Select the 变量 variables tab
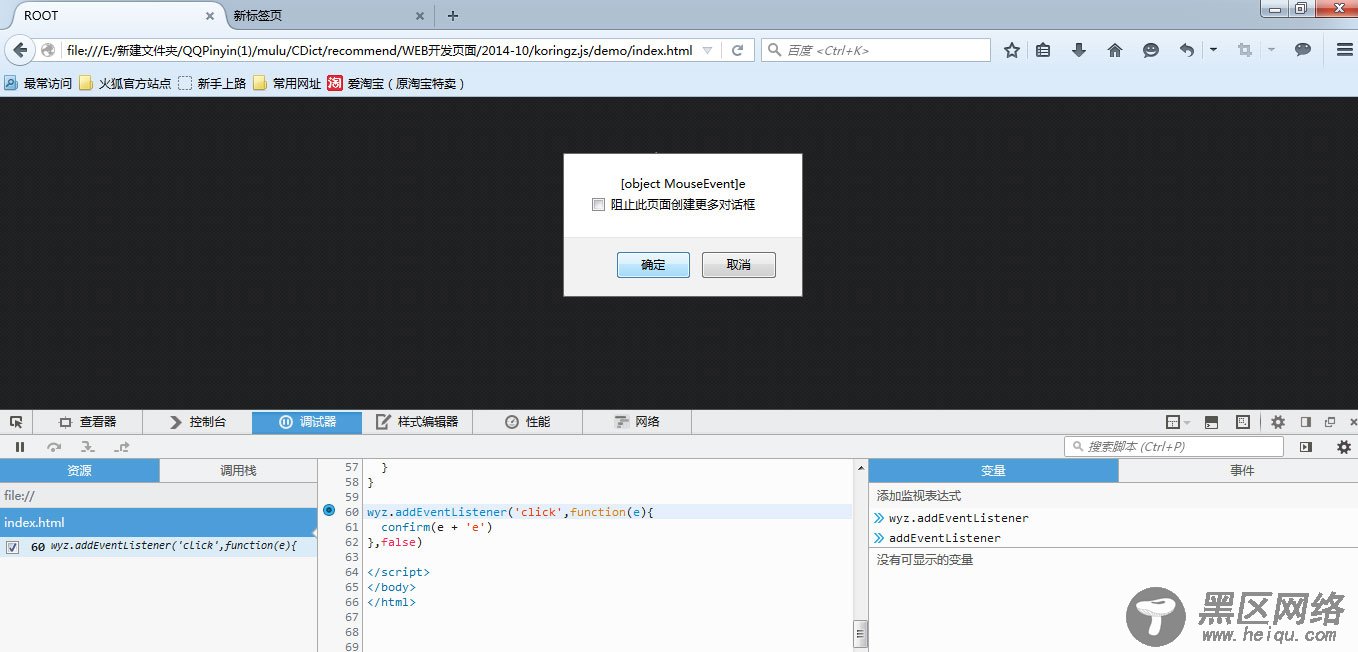This screenshot has height=652, width=1358. coord(993,470)
